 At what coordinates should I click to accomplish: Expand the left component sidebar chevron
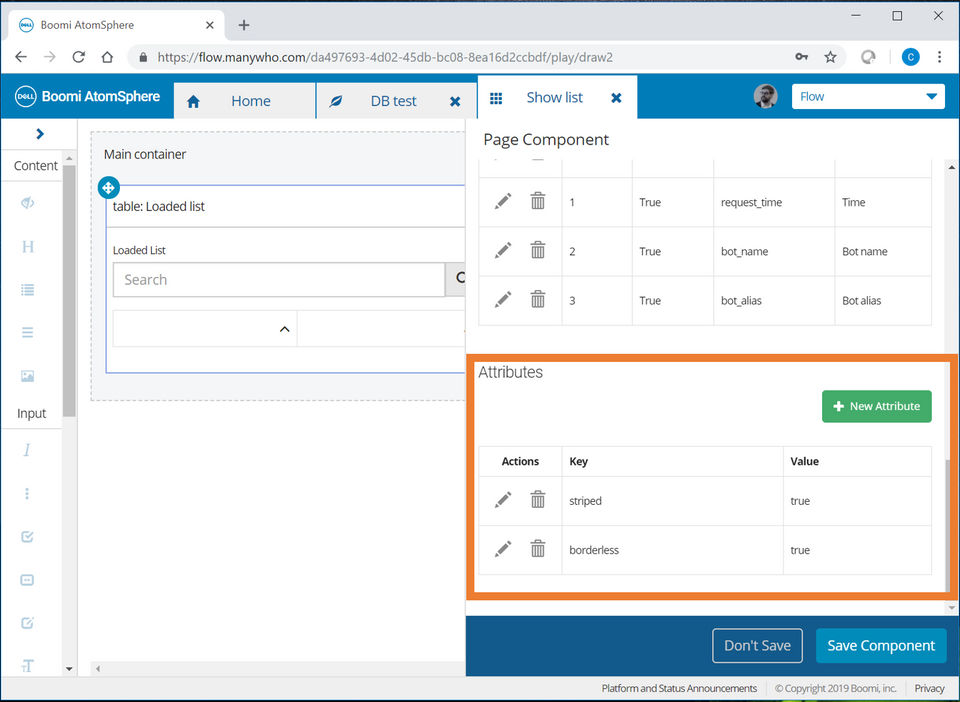39,133
